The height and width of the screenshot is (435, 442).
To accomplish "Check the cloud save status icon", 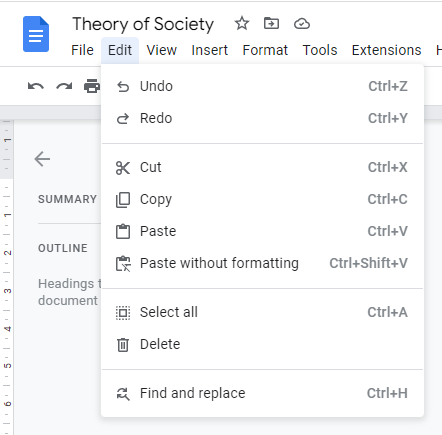I will point(302,24).
